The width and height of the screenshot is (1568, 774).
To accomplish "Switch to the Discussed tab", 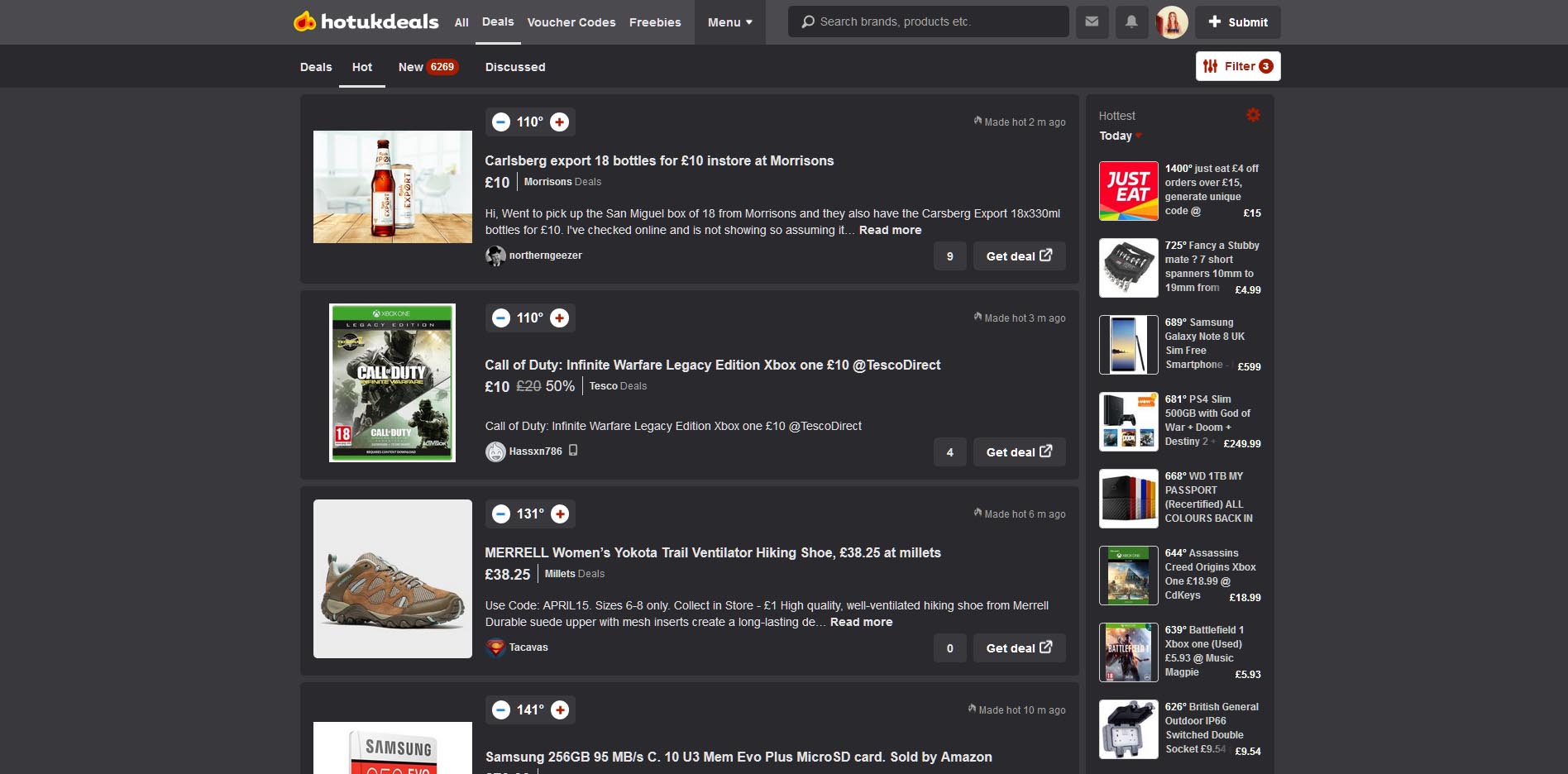I will (x=514, y=67).
